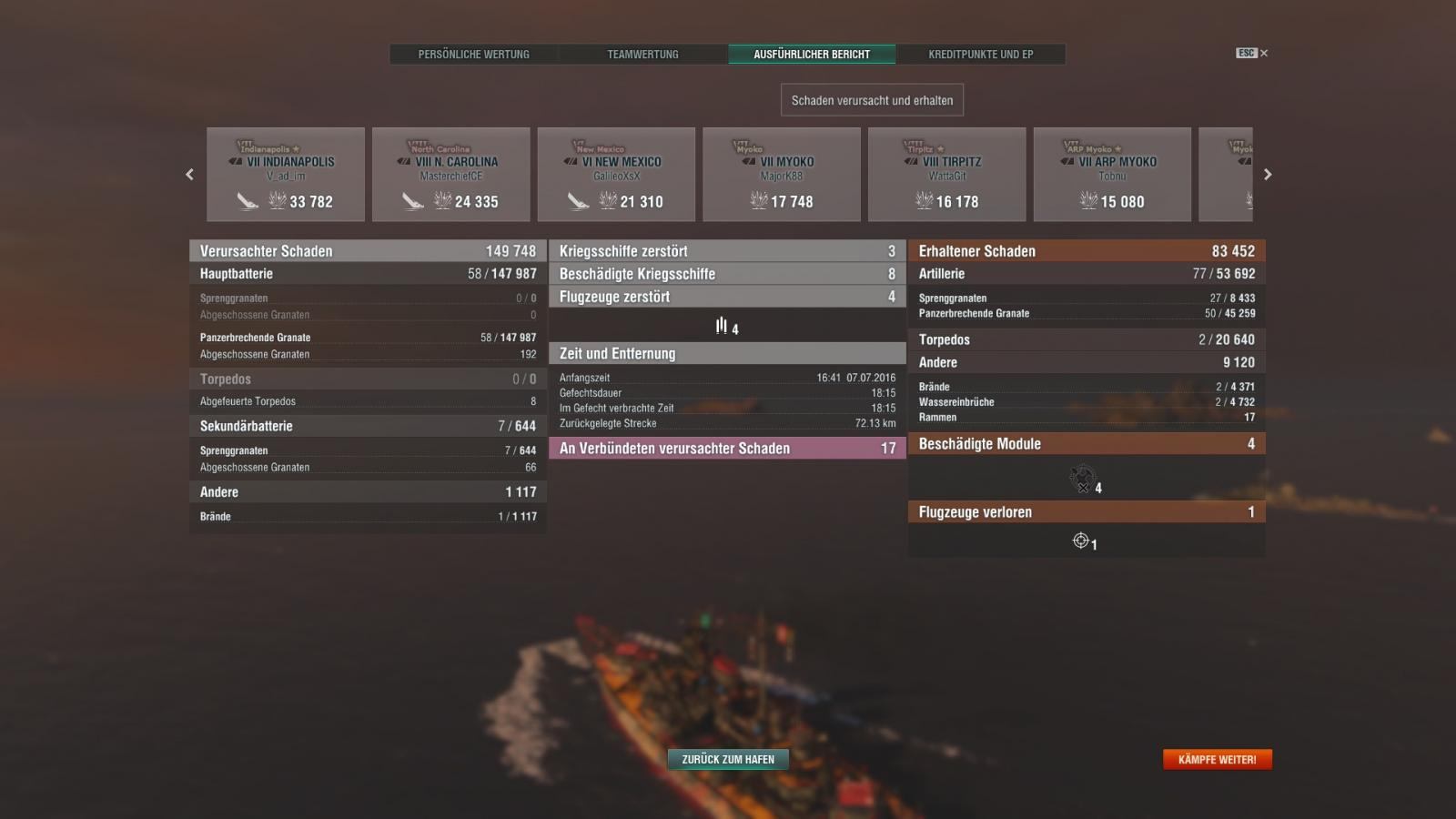Select the VII ARP Myoko ship card

pyautogui.click(x=1112, y=175)
